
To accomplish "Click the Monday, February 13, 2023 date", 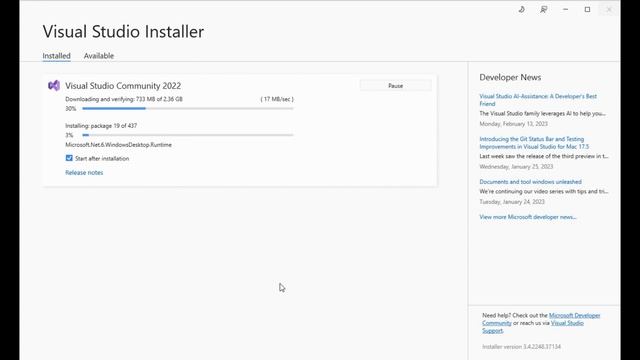I will click(x=513, y=124).
